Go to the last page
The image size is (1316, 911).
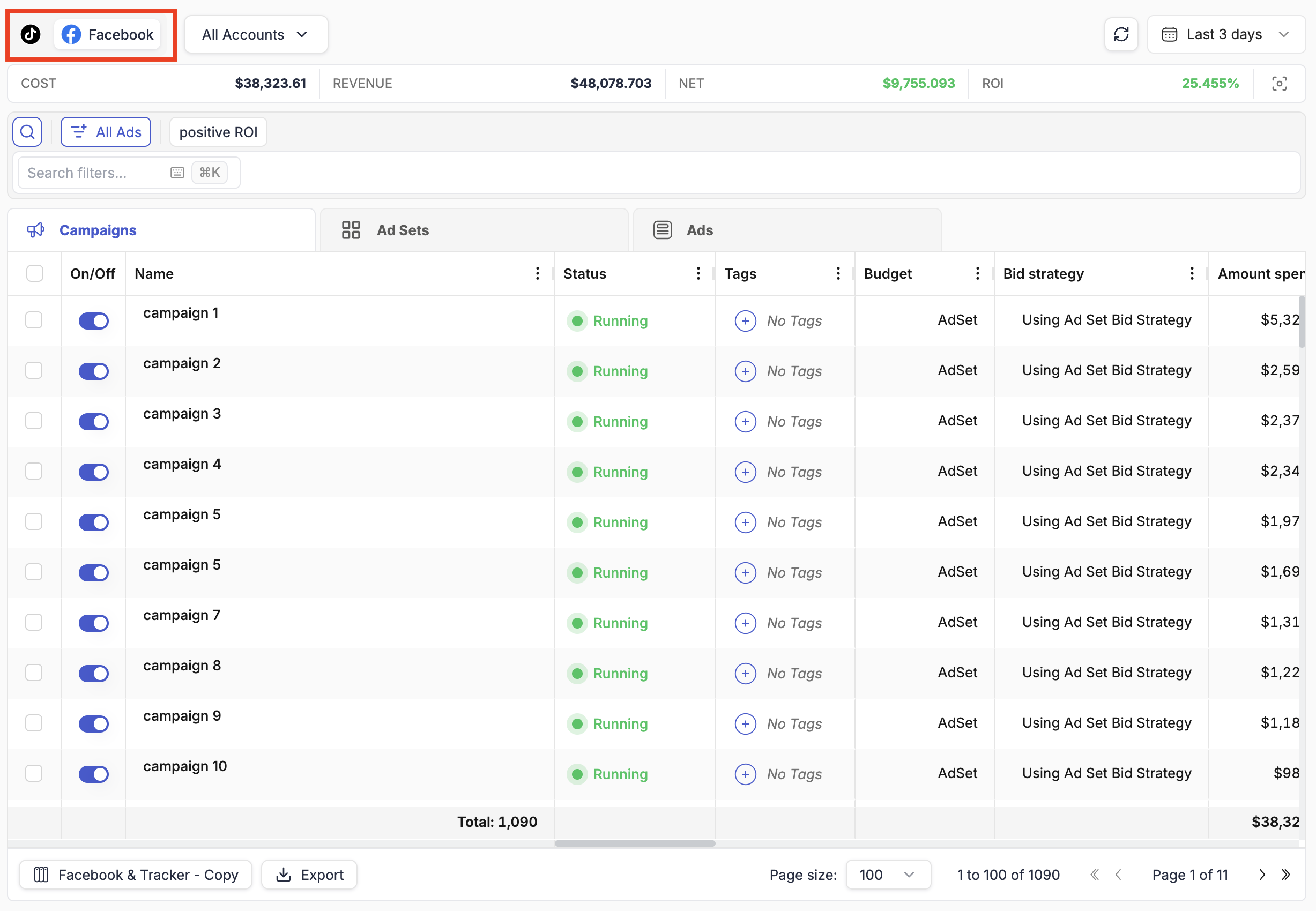coord(1286,875)
